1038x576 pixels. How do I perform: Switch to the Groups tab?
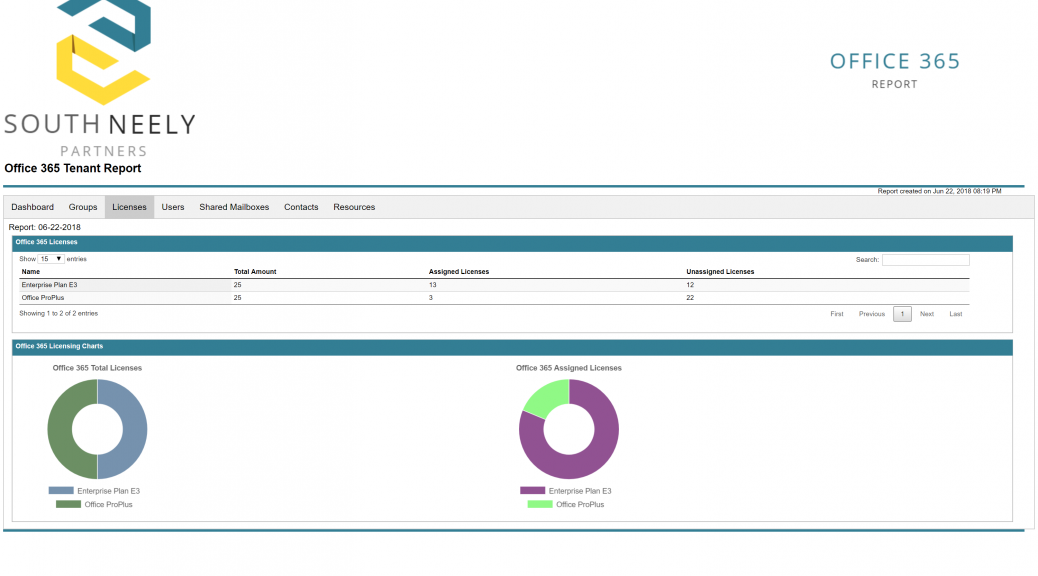click(x=83, y=207)
